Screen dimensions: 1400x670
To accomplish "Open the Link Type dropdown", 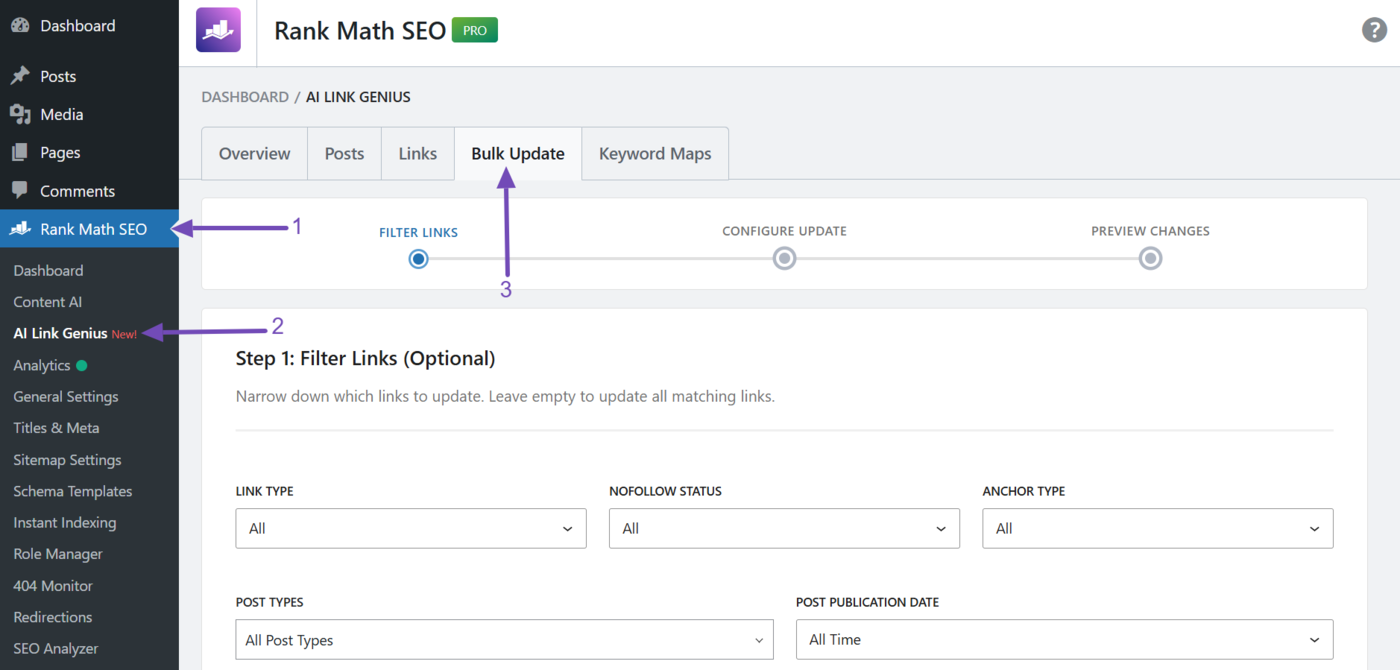I will point(411,528).
